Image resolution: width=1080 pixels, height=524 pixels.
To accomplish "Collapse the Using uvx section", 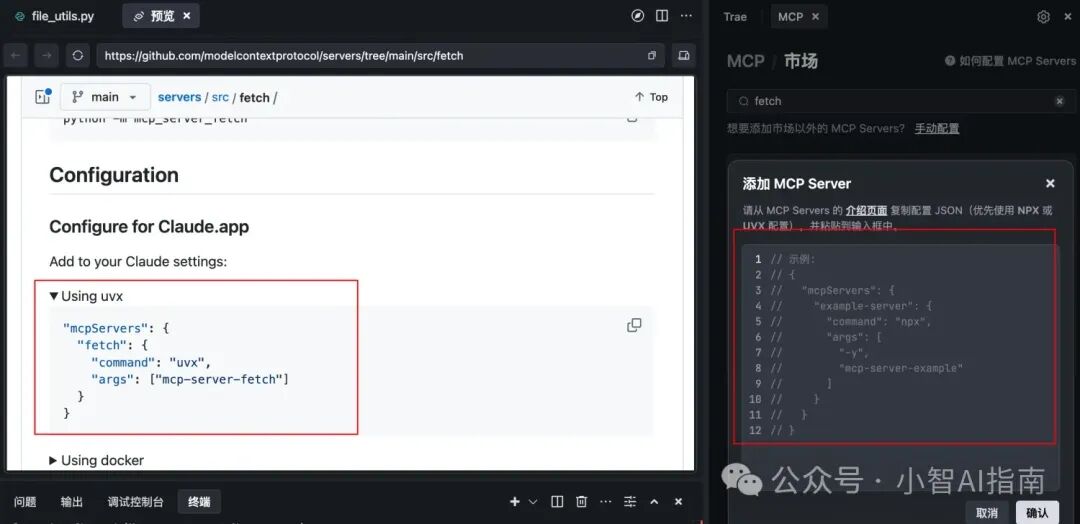I will [86, 296].
